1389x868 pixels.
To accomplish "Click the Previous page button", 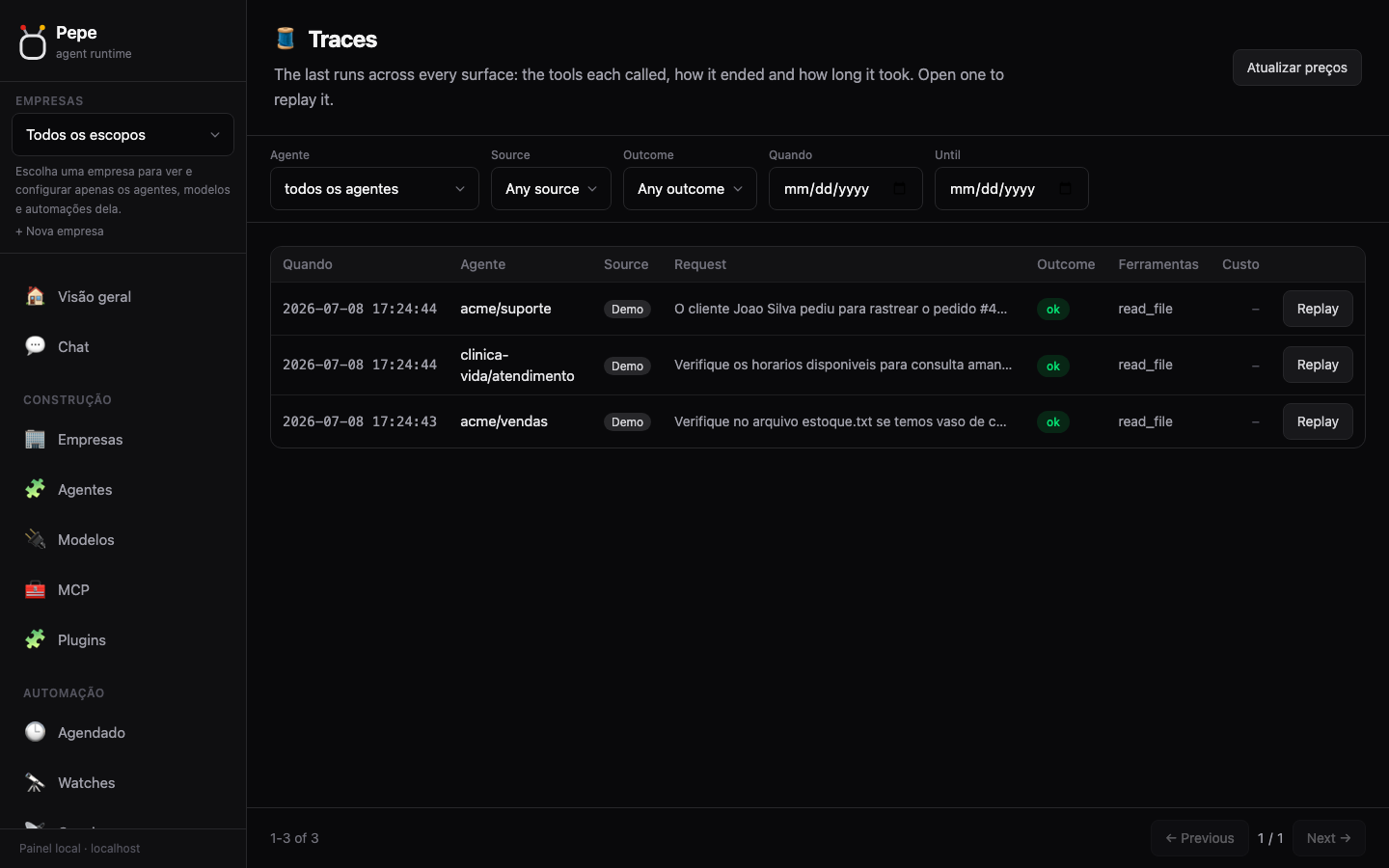I will coord(1200,838).
